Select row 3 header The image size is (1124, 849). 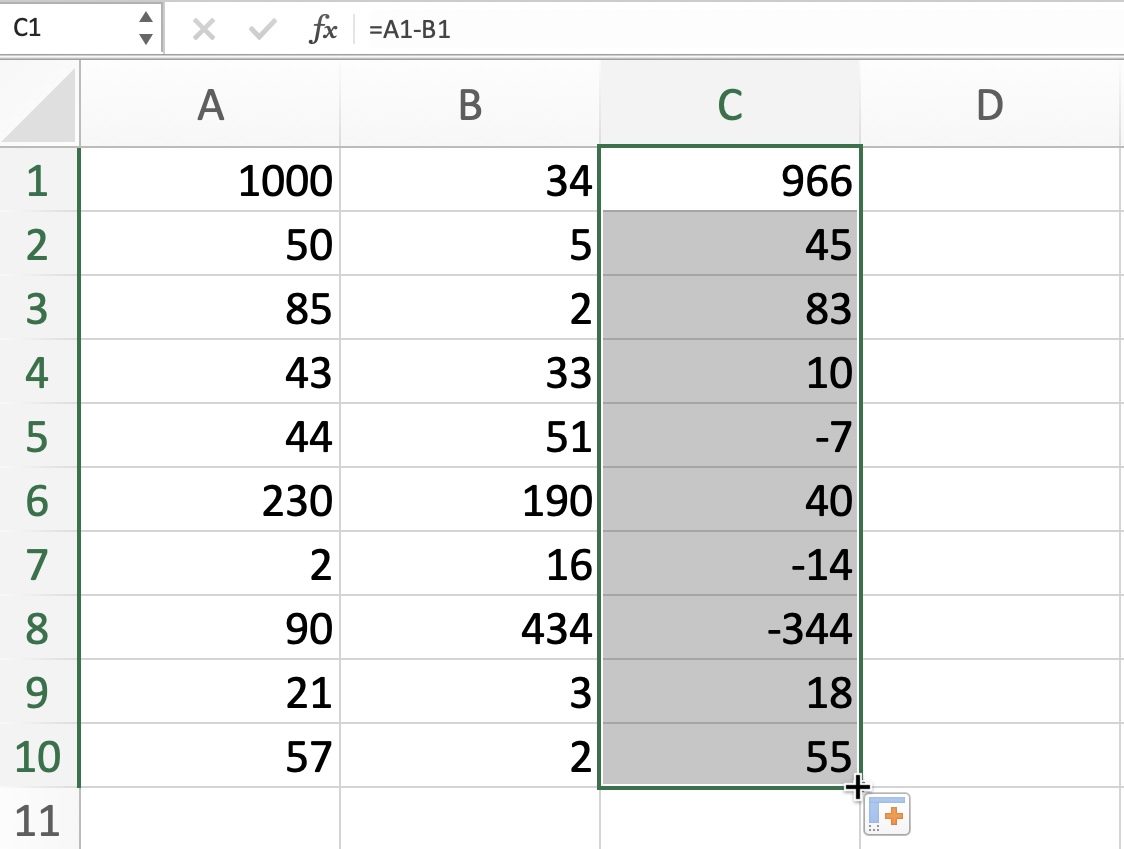pyautogui.click(x=39, y=307)
